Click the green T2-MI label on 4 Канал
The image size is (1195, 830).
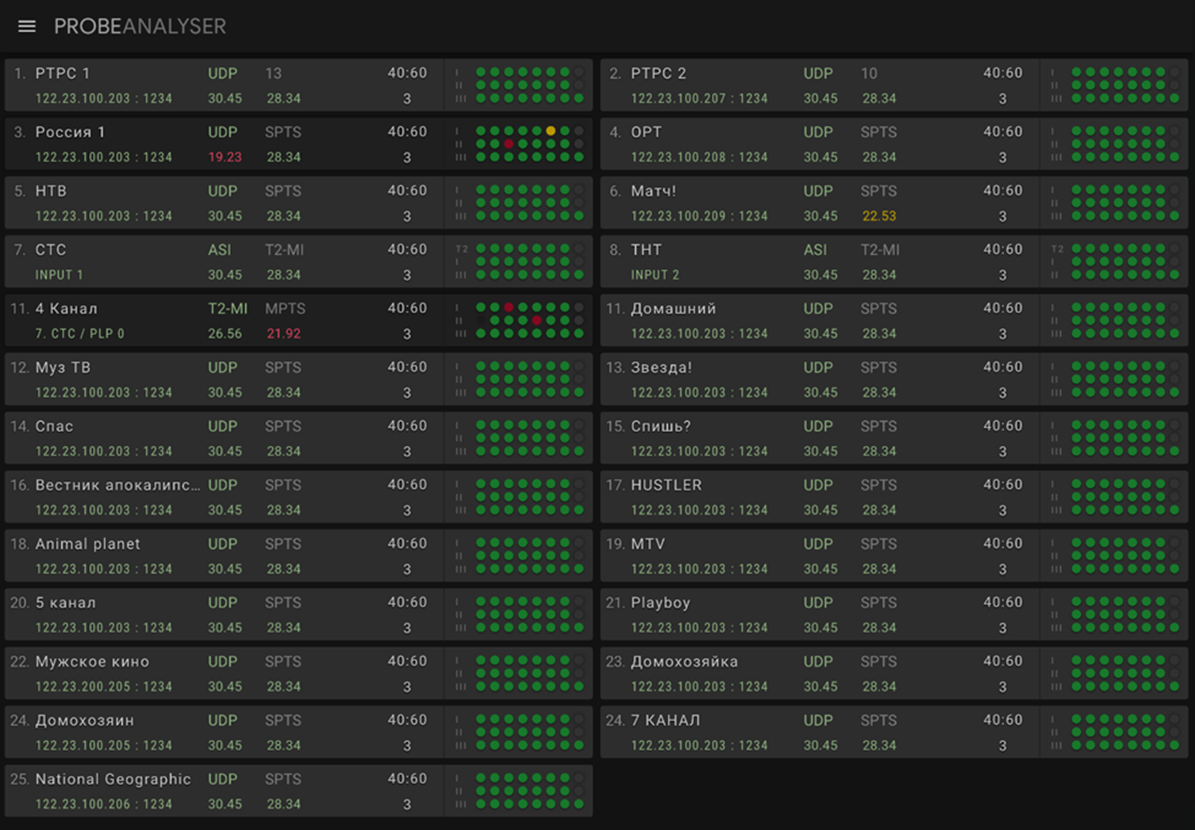tap(228, 308)
